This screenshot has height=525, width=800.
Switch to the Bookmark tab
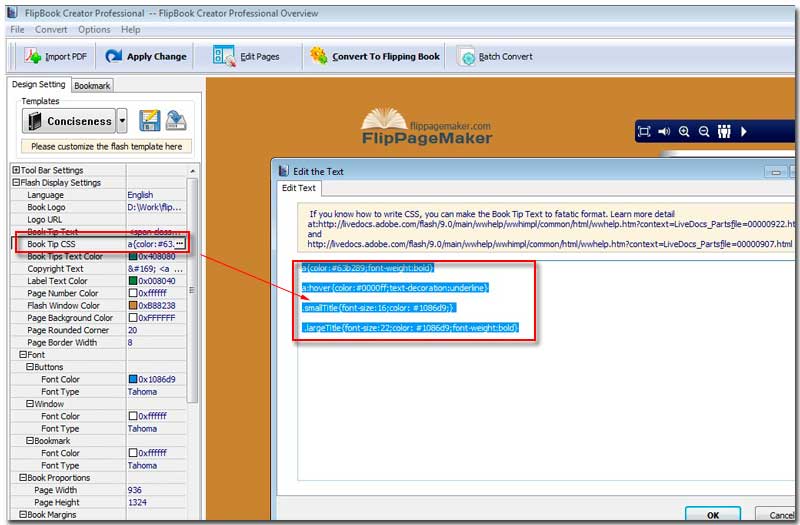[92, 86]
